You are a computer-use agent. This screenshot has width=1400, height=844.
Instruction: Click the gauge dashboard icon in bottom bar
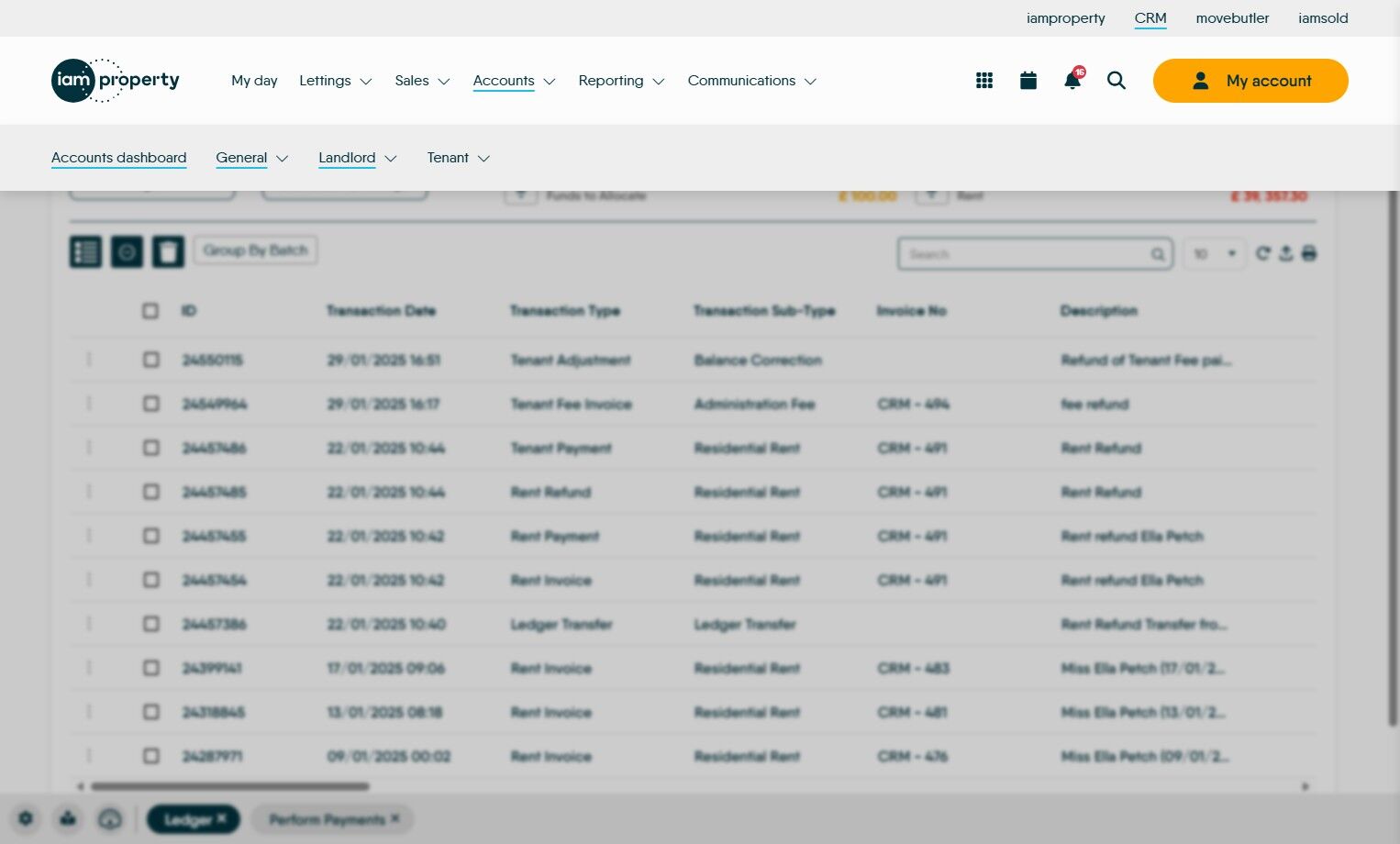(110, 818)
